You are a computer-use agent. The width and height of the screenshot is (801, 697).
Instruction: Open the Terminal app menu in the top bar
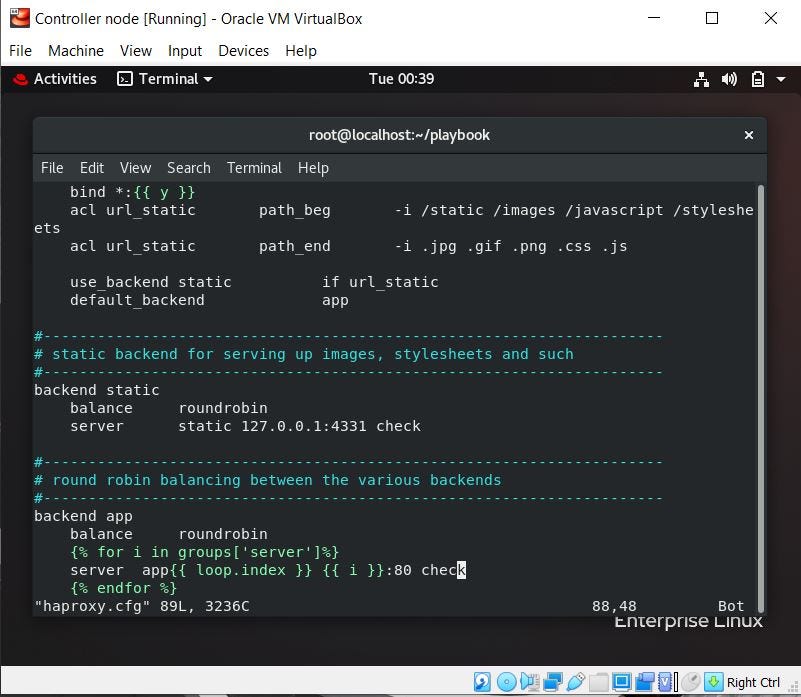(x=164, y=79)
